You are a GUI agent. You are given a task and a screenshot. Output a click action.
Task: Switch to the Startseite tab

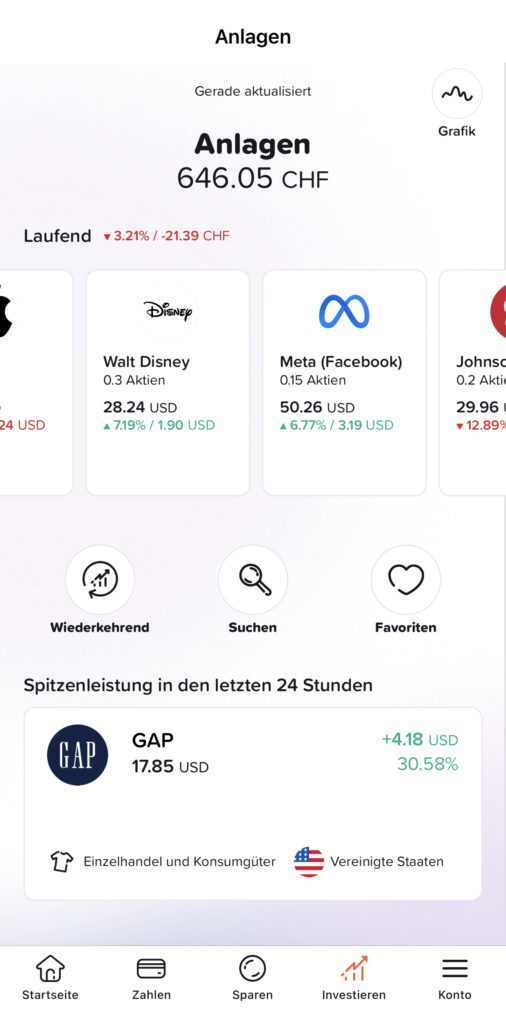click(x=50, y=978)
